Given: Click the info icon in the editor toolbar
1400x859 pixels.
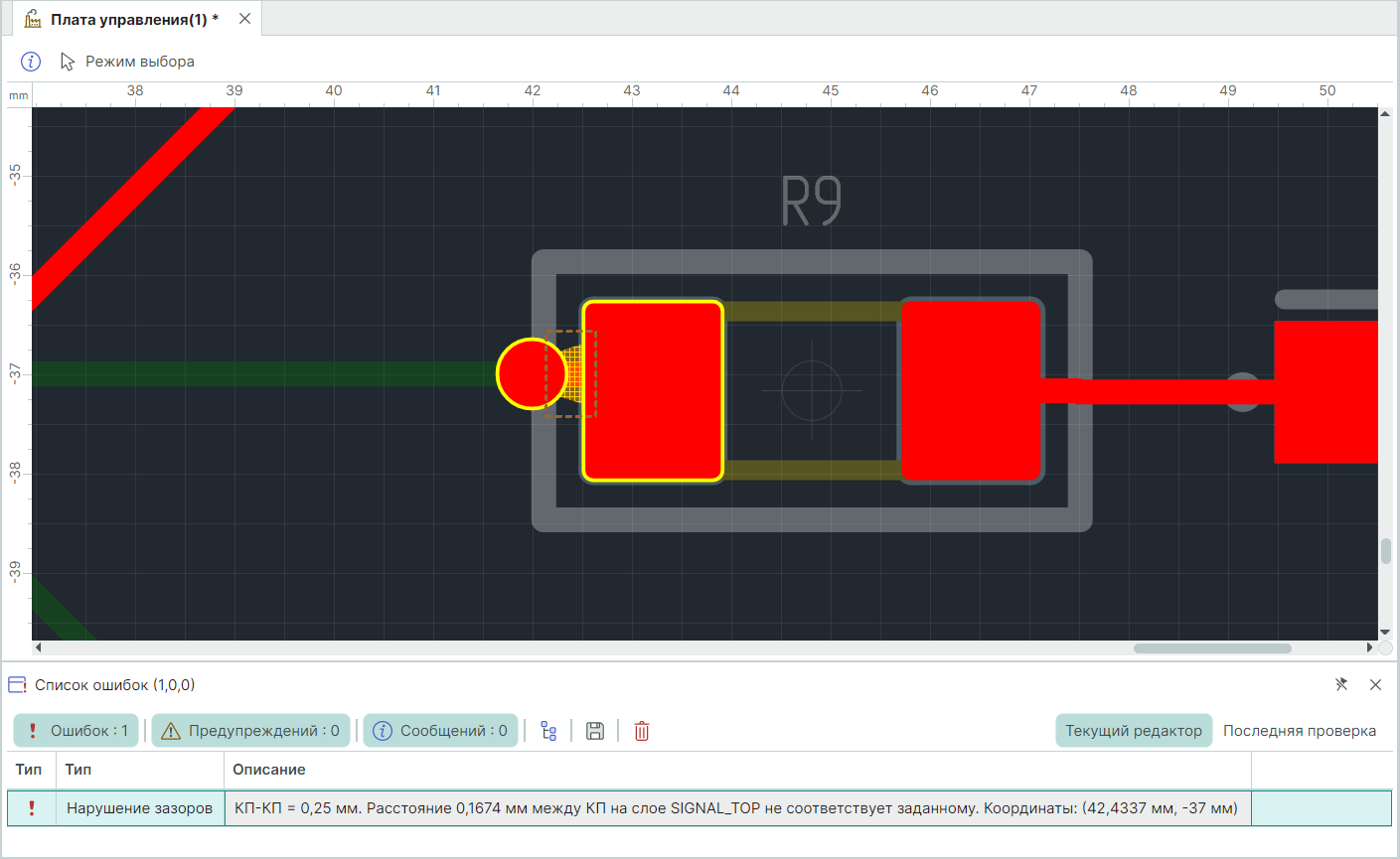Looking at the screenshot, I should (x=31, y=62).
